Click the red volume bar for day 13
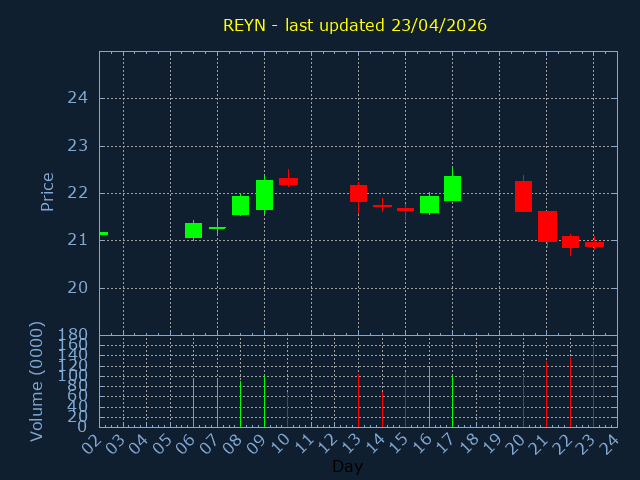This screenshot has height=480, width=640. click(358, 400)
